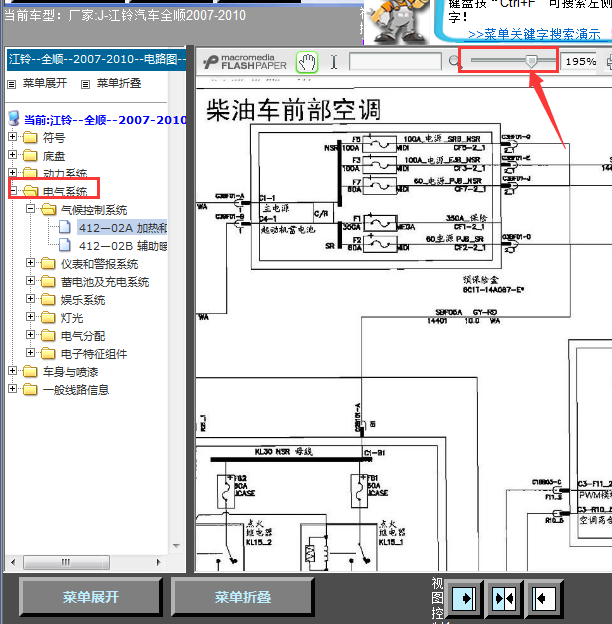Expand the 一般线路信息 tree node

(x=12, y=388)
